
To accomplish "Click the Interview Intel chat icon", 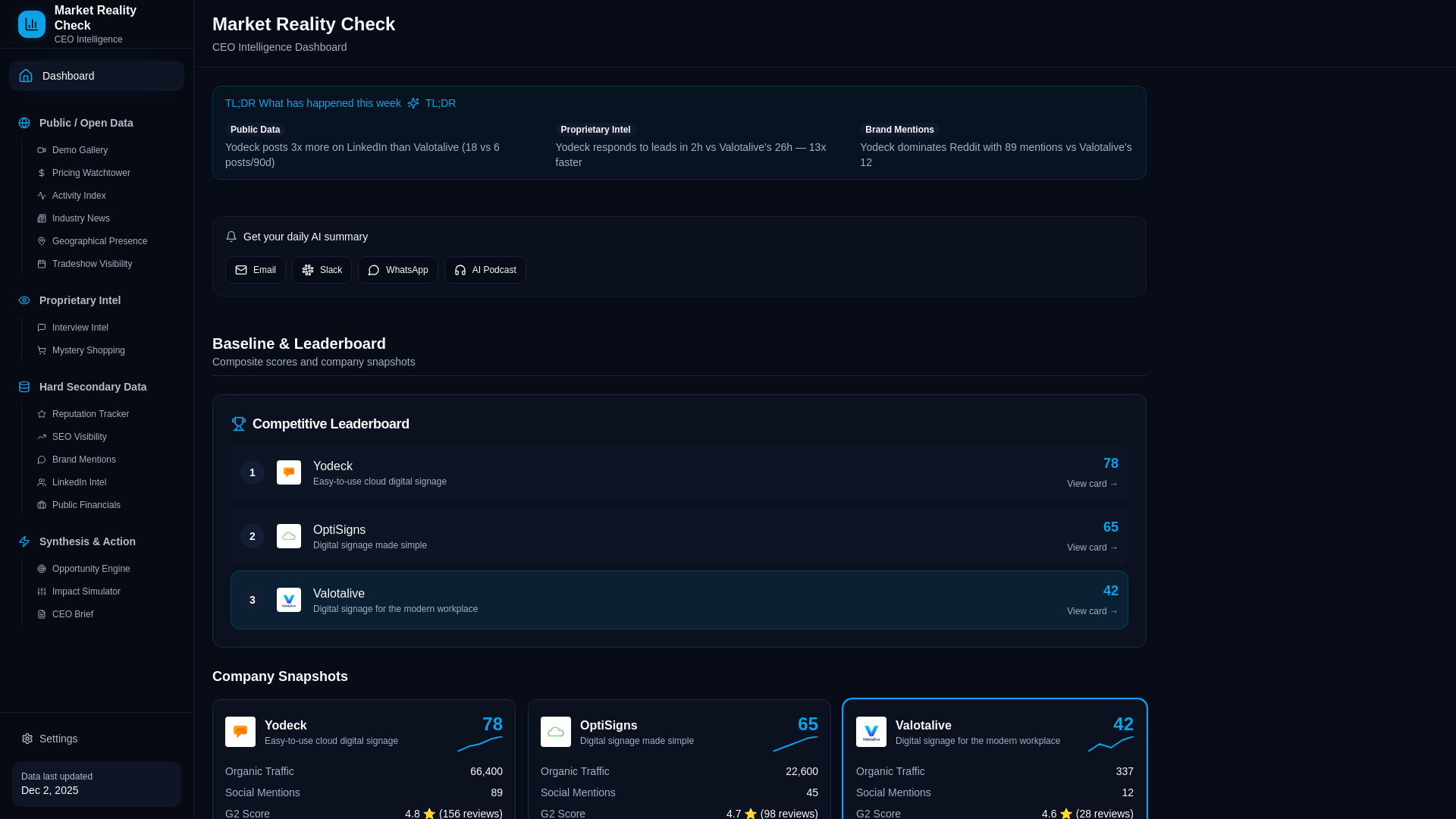I will click(42, 328).
